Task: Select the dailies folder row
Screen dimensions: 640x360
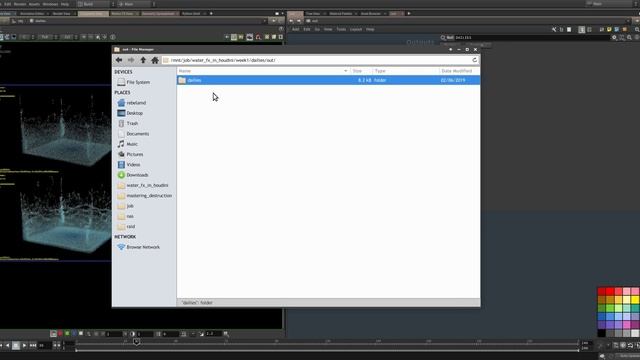Action: point(328,80)
